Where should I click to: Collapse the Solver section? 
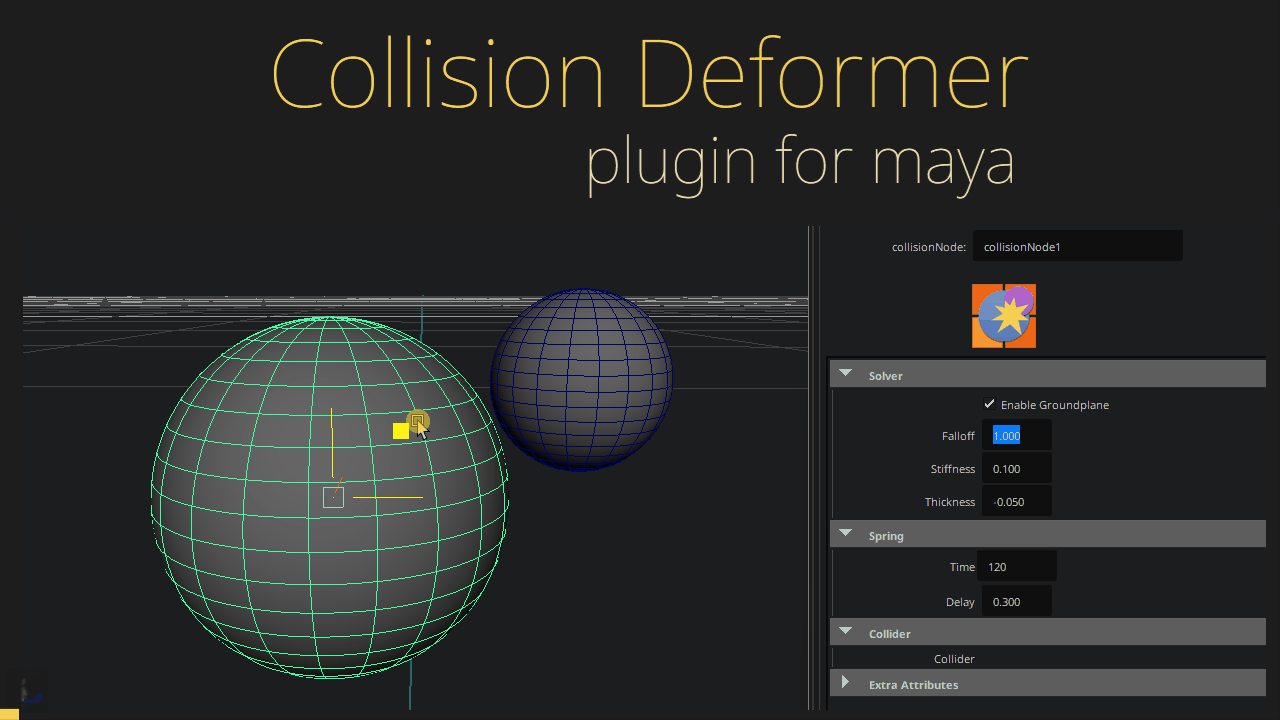tap(846, 374)
